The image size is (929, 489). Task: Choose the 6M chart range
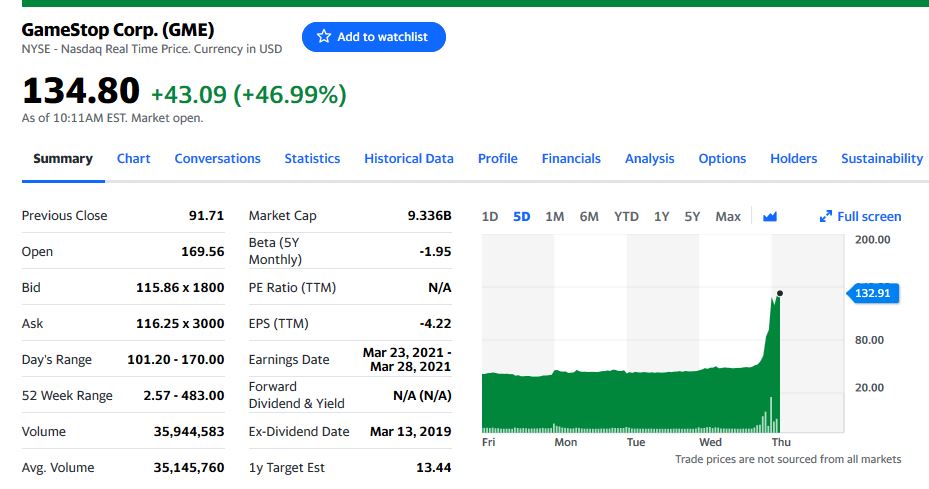click(589, 216)
